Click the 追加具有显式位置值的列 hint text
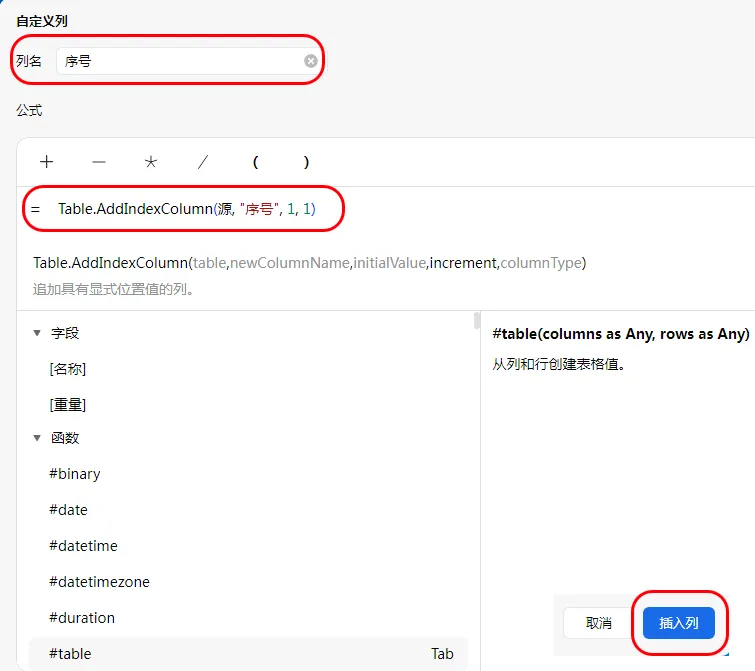Viewport: 755px width, 671px height. (113, 289)
